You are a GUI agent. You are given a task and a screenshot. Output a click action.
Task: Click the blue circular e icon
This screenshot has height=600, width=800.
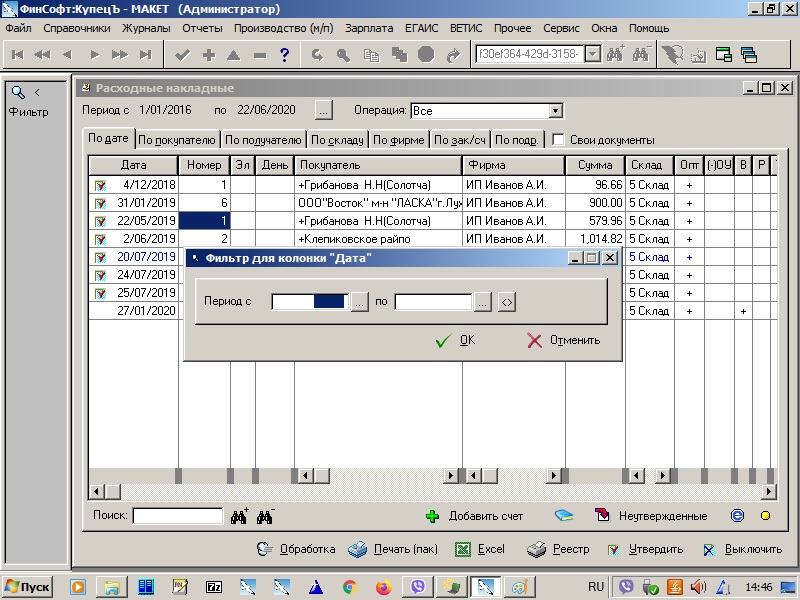coord(737,516)
